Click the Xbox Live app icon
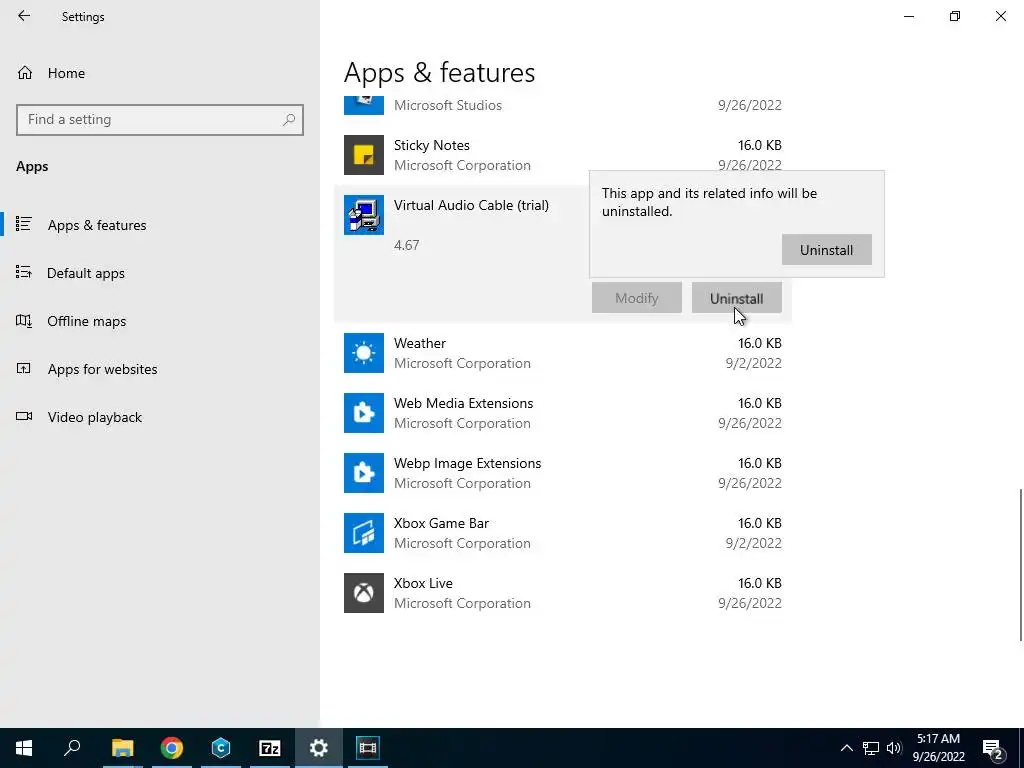 364,593
